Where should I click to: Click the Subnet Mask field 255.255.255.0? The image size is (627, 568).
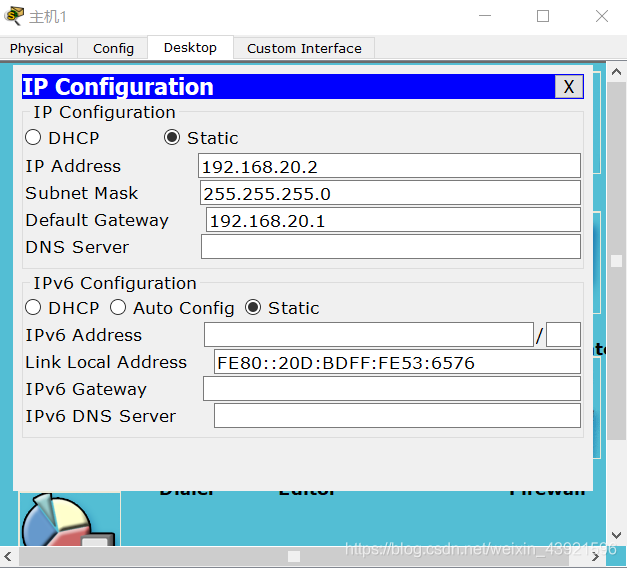[390, 193]
